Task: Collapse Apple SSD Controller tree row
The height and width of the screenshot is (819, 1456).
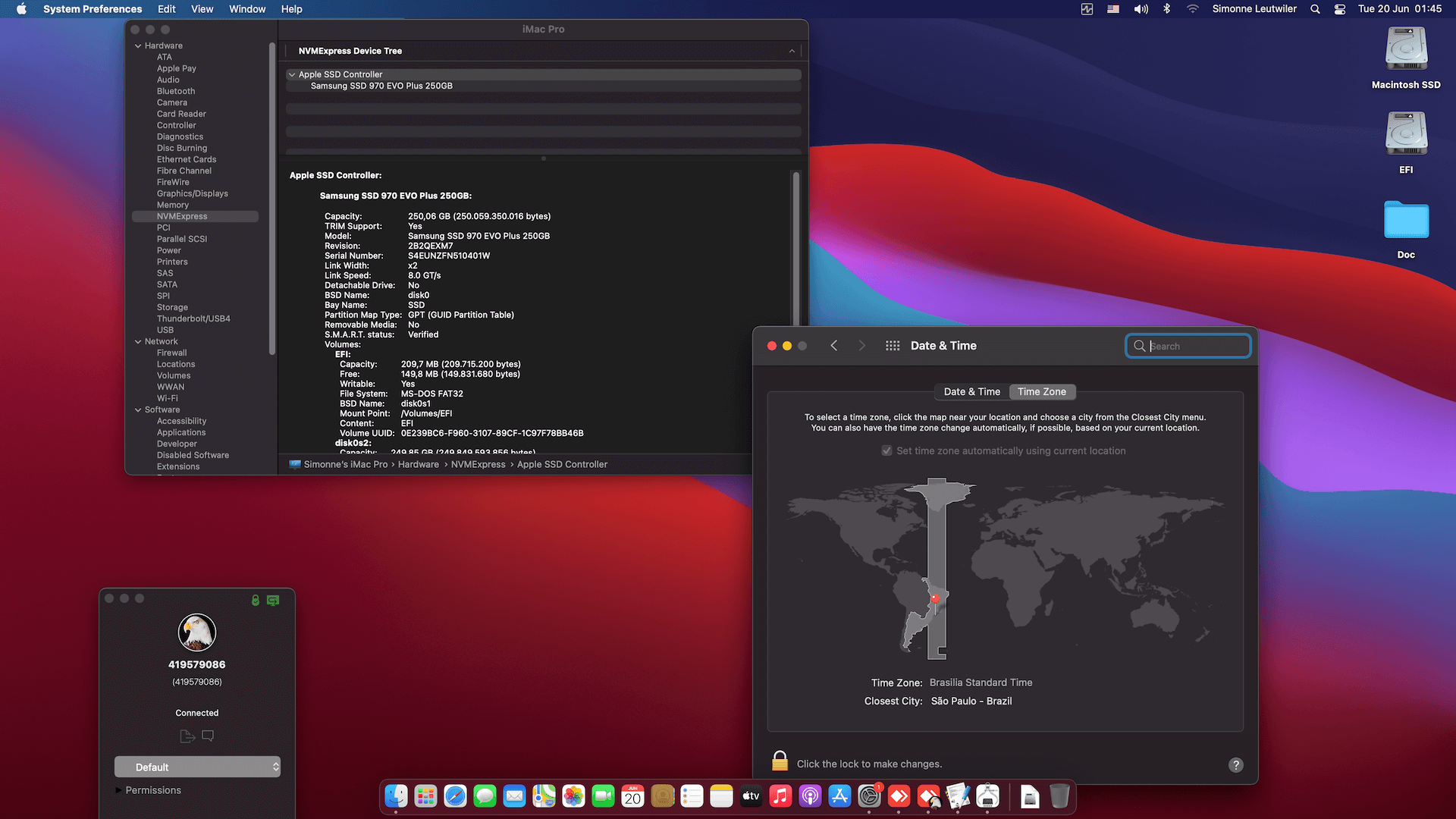Action: point(292,74)
